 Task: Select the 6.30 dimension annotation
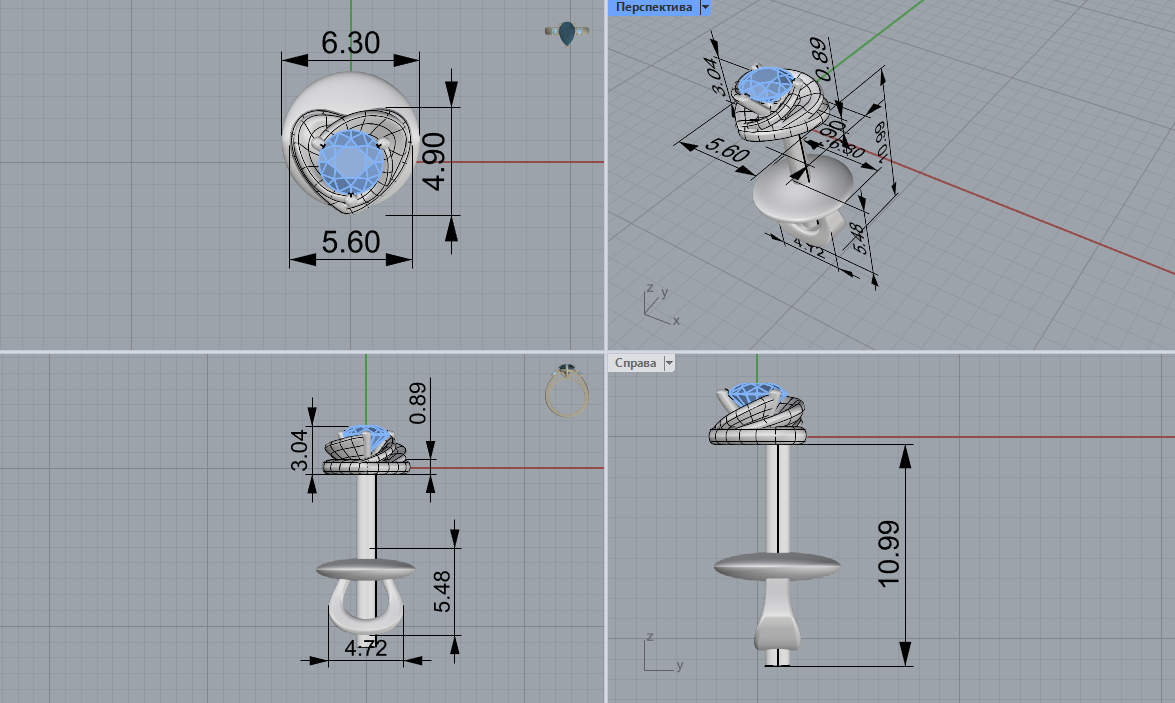click(350, 43)
